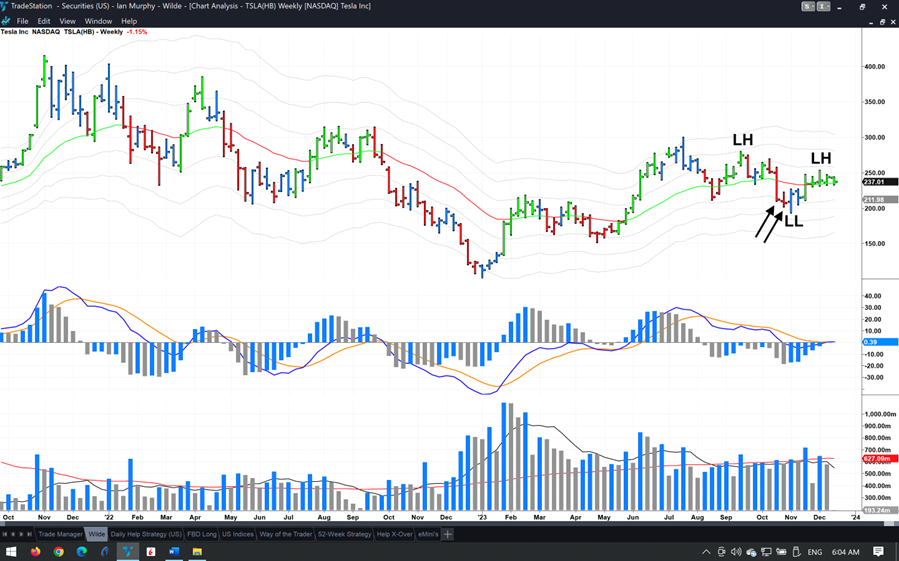Click the TradeStation icon in the taskbar
The image size is (899, 561).
(128, 552)
